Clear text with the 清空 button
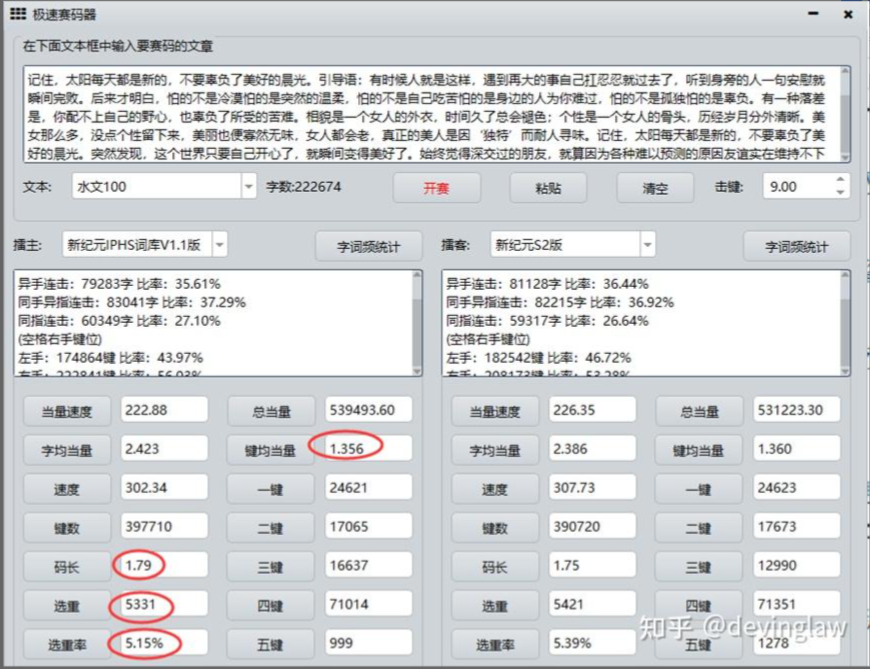This screenshot has height=669, width=870. point(655,188)
